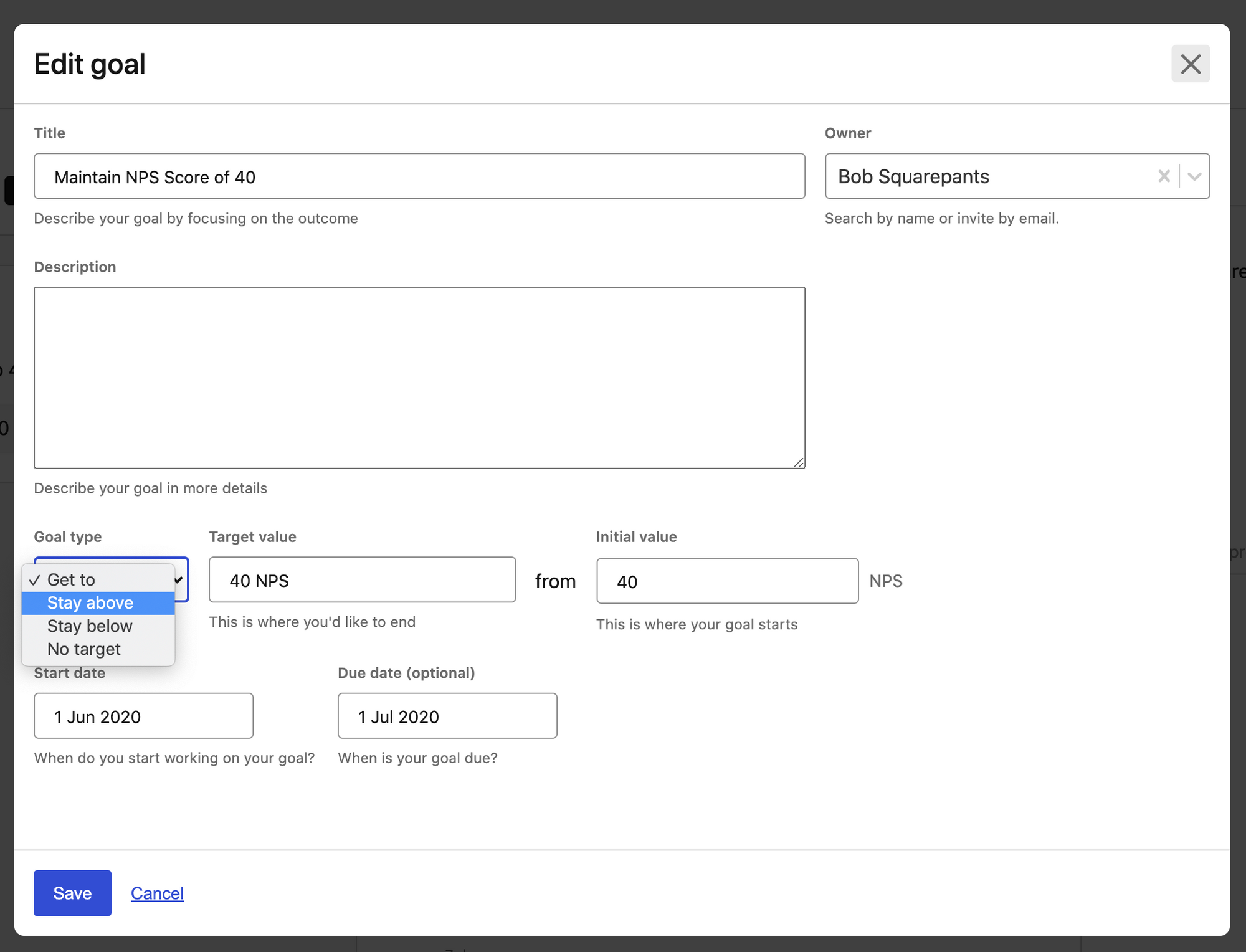Focus the Title input field
This screenshot has height=952, width=1246.
pyautogui.click(x=419, y=176)
